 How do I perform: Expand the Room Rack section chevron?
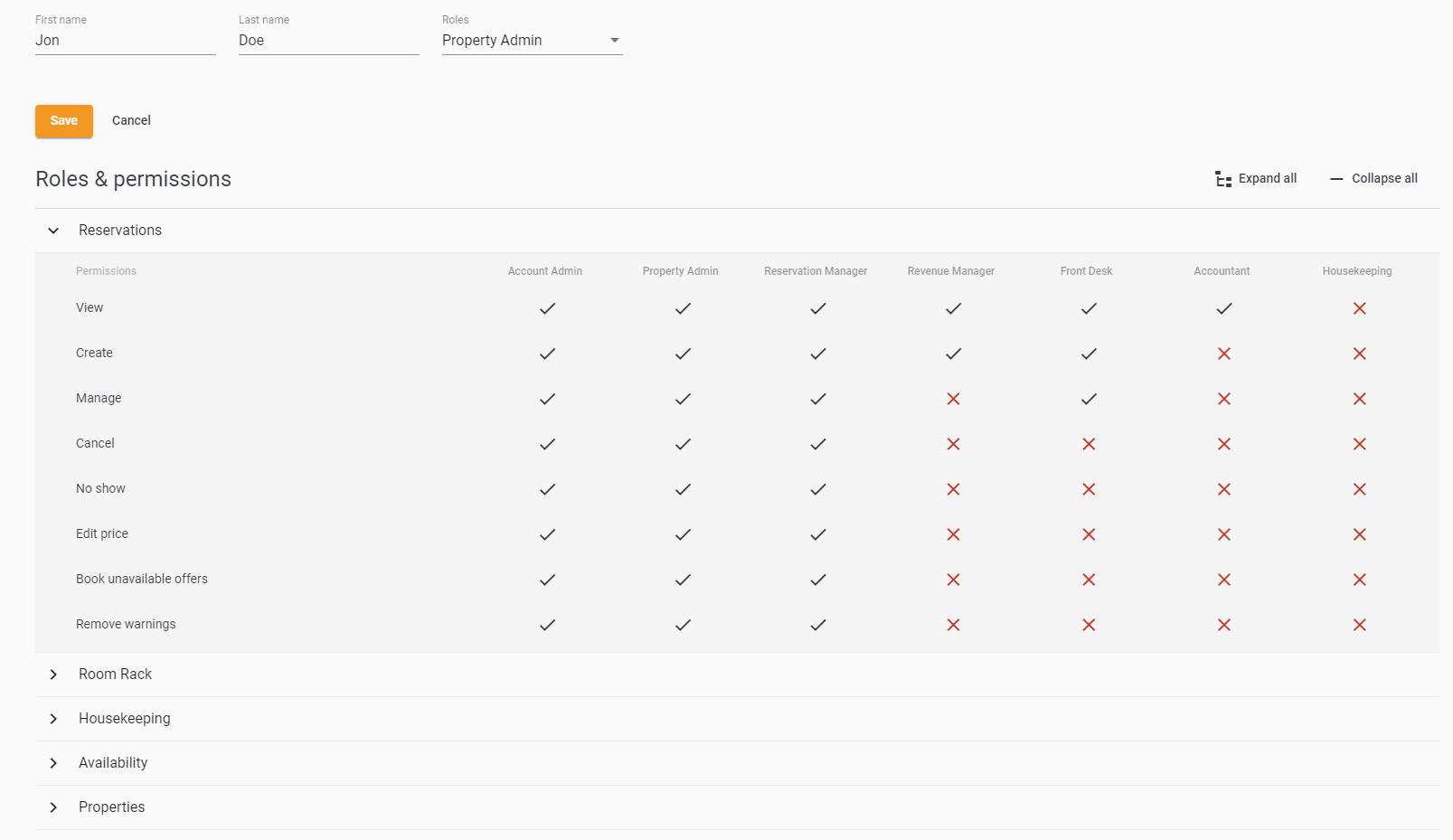click(x=53, y=675)
